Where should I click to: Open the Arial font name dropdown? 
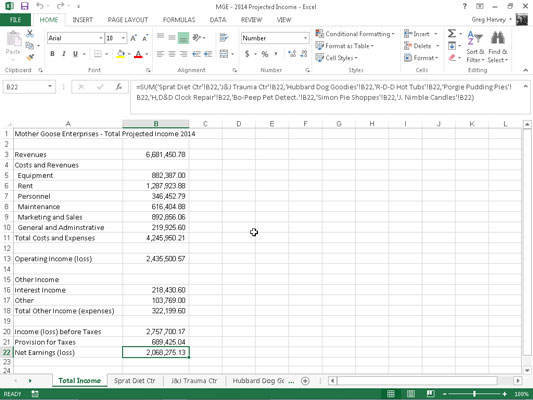[101, 38]
